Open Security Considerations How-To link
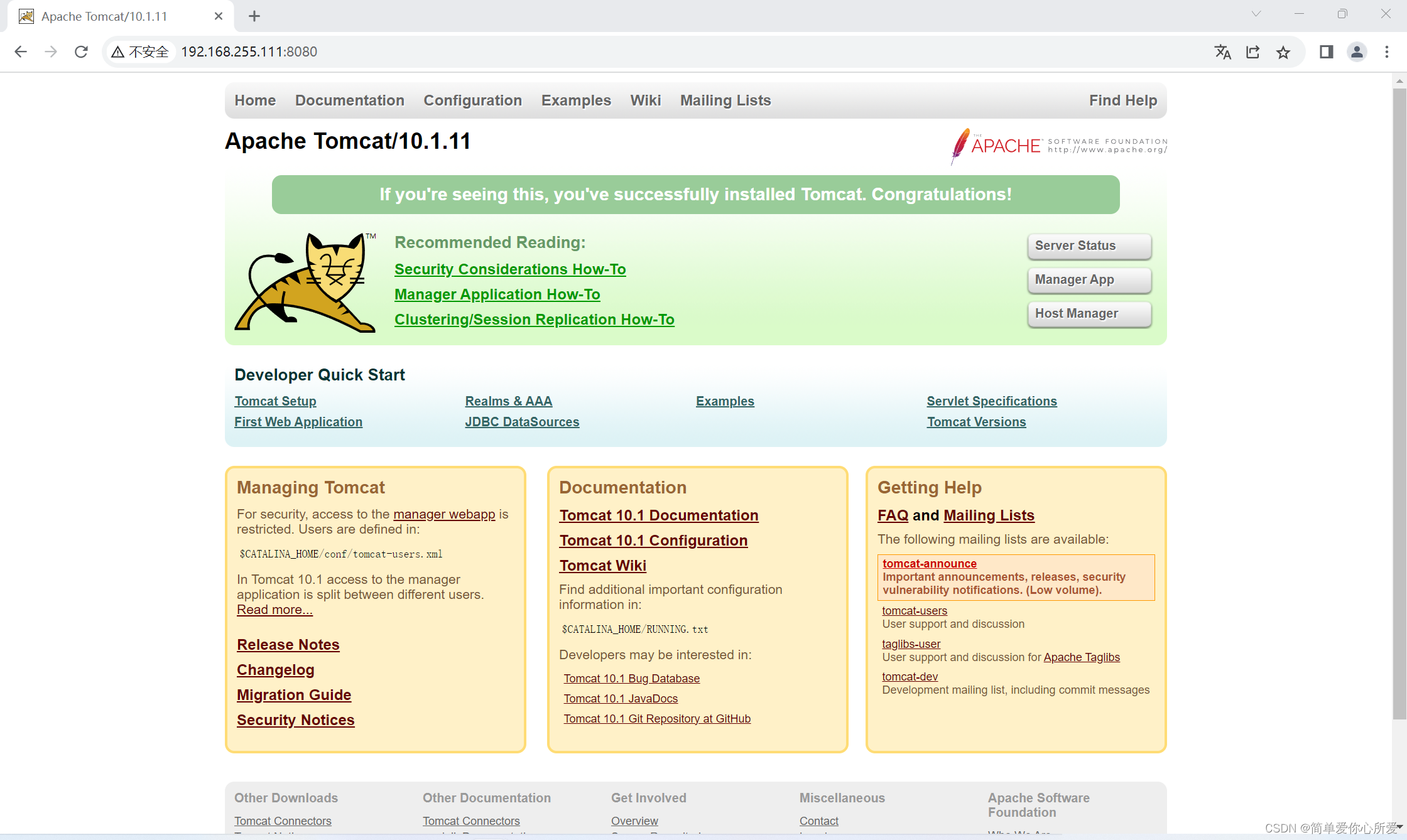This screenshot has width=1407, height=840. pos(510,269)
